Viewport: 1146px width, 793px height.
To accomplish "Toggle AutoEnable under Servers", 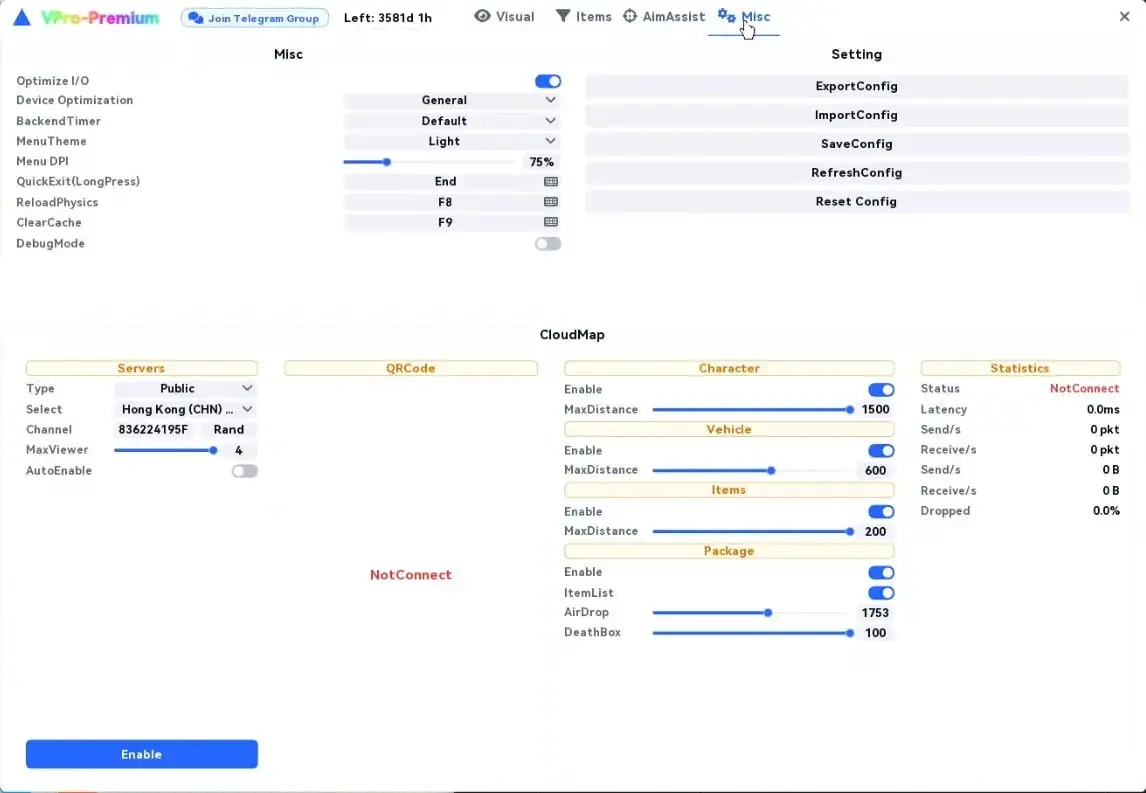I will click(x=244, y=471).
